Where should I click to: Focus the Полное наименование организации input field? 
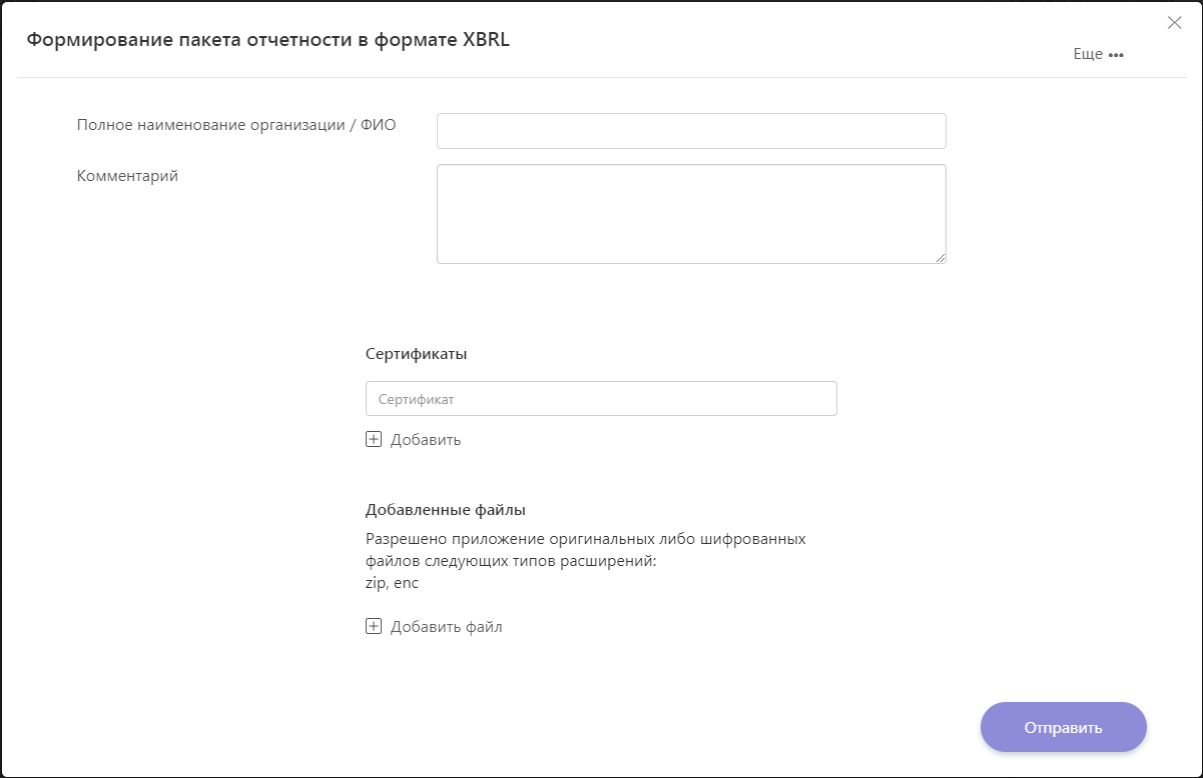pos(691,131)
